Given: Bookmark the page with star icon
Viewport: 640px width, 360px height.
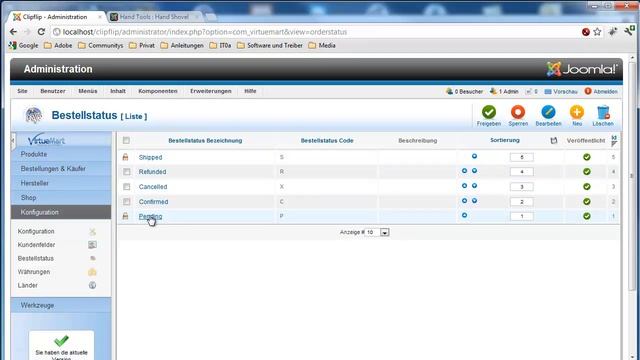Looking at the screenshot, I should [597, 32].
